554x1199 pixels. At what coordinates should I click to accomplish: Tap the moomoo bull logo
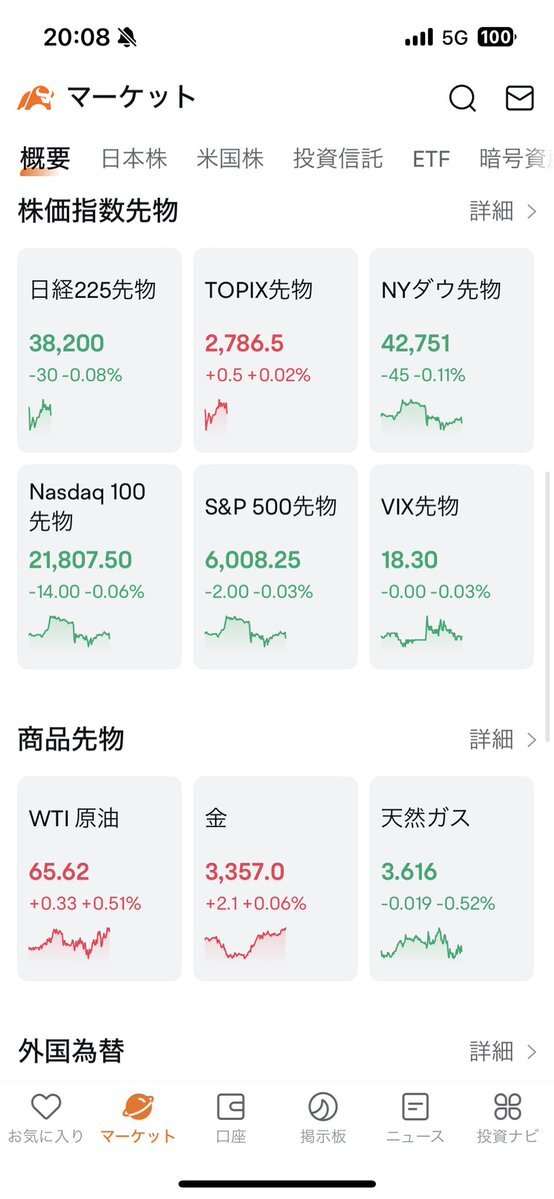[x=35, y=98]
